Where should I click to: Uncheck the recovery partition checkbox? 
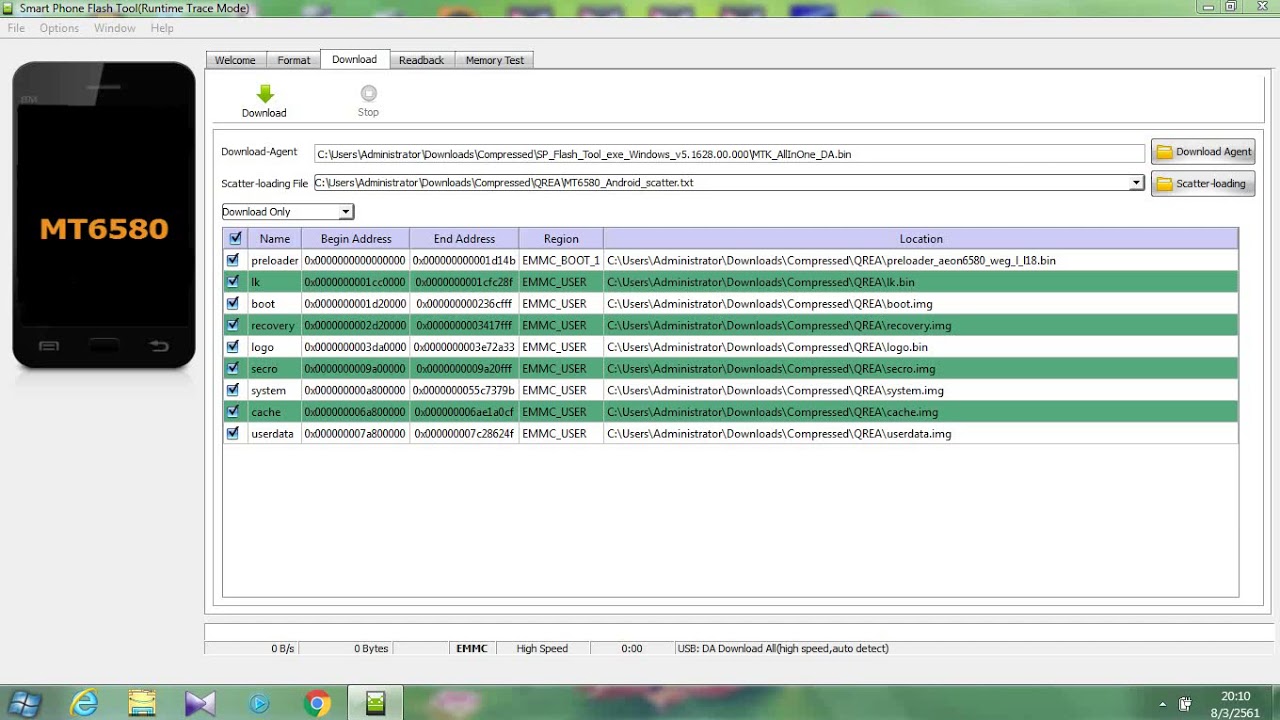233,325
